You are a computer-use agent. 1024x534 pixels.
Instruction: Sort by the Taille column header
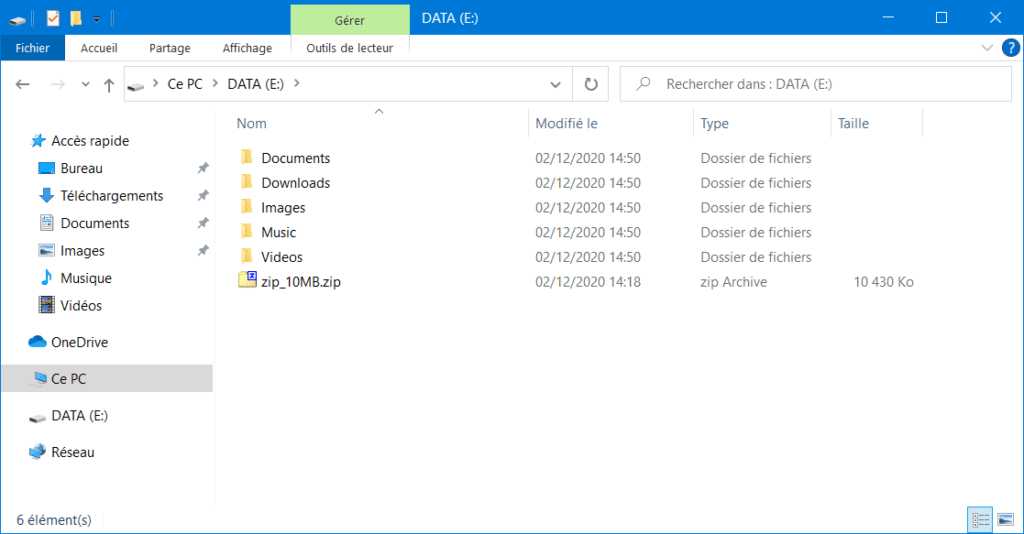click(x=853, y=123)
